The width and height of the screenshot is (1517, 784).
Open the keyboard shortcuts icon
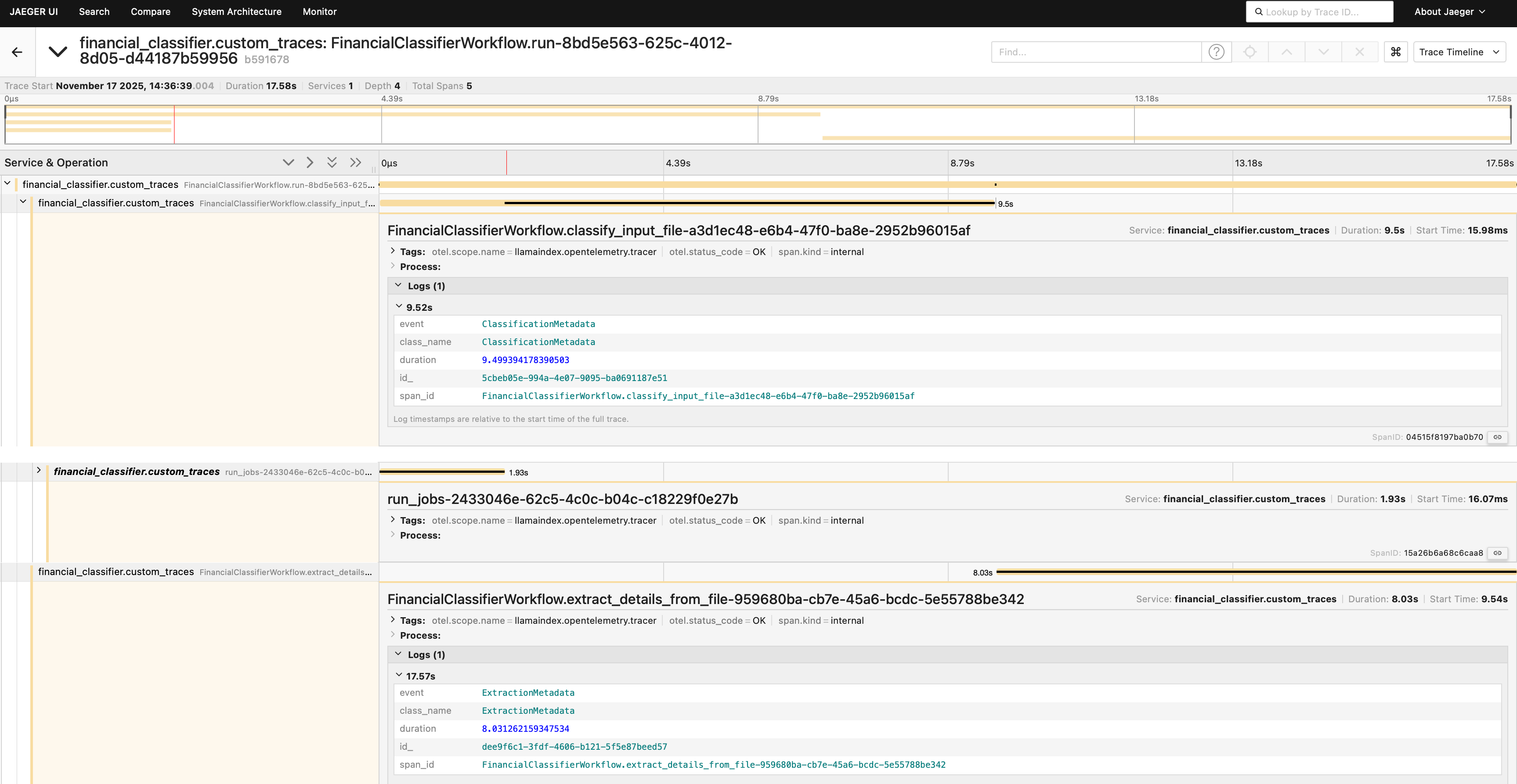(x=1395, y=52)
